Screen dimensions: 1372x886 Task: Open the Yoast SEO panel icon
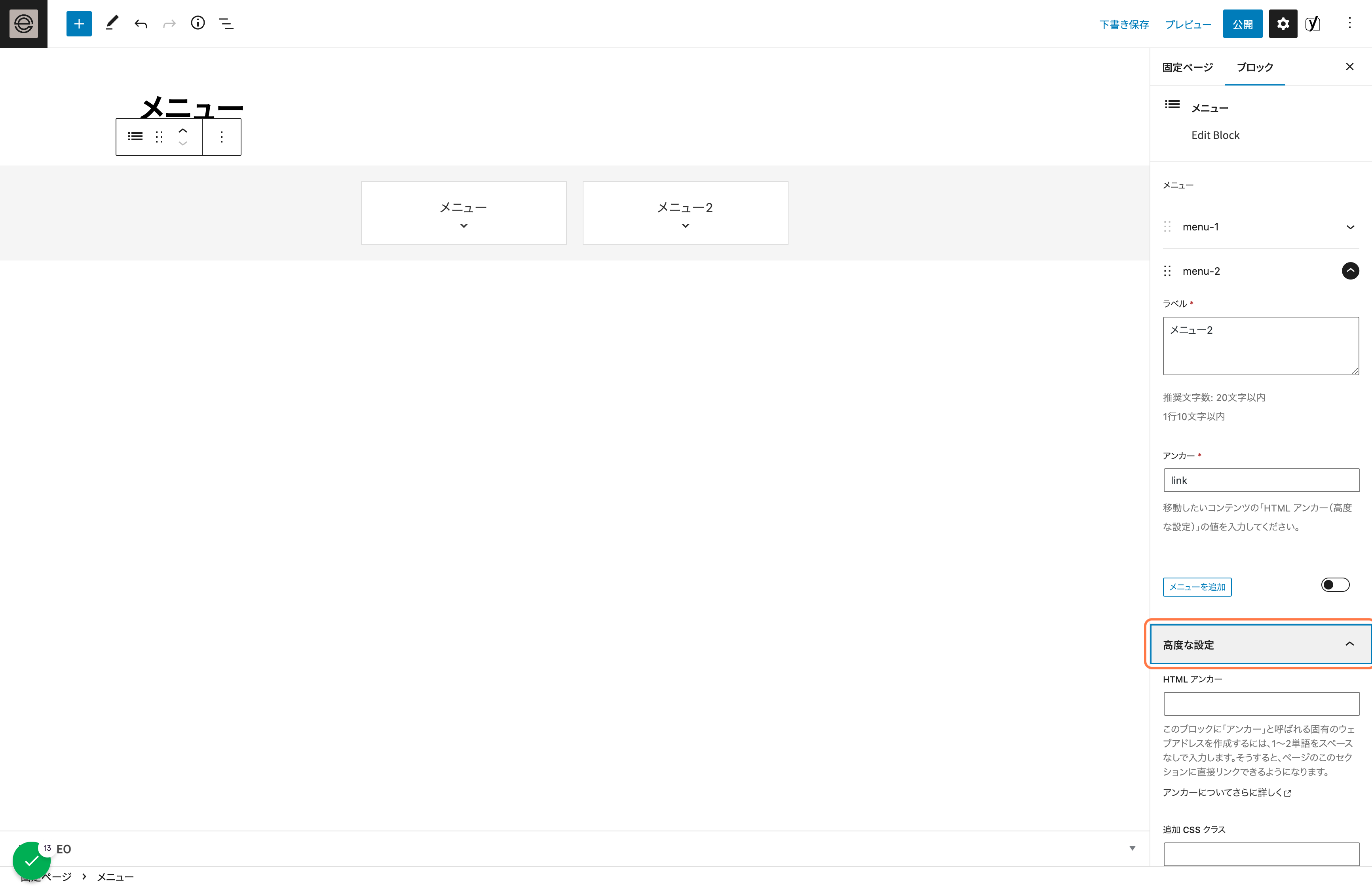click(x=1313, y=24)
